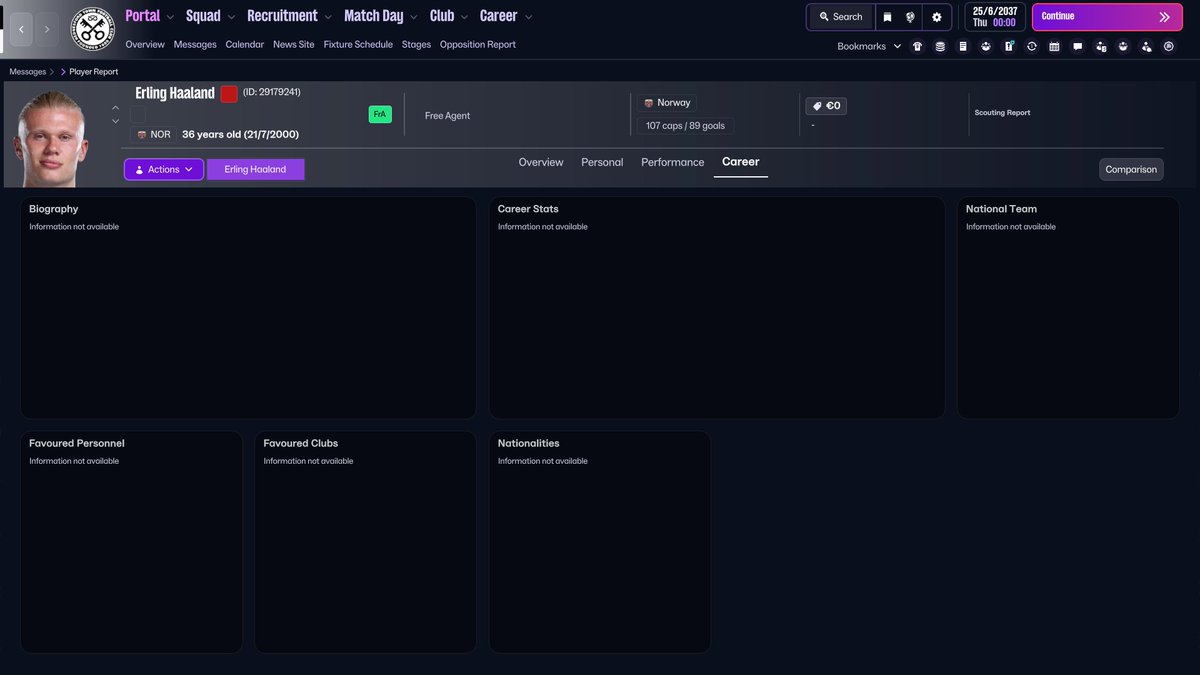Go to next player with down chevron
The height and width of the screenshot is (675, 1200).
point(115,121)
